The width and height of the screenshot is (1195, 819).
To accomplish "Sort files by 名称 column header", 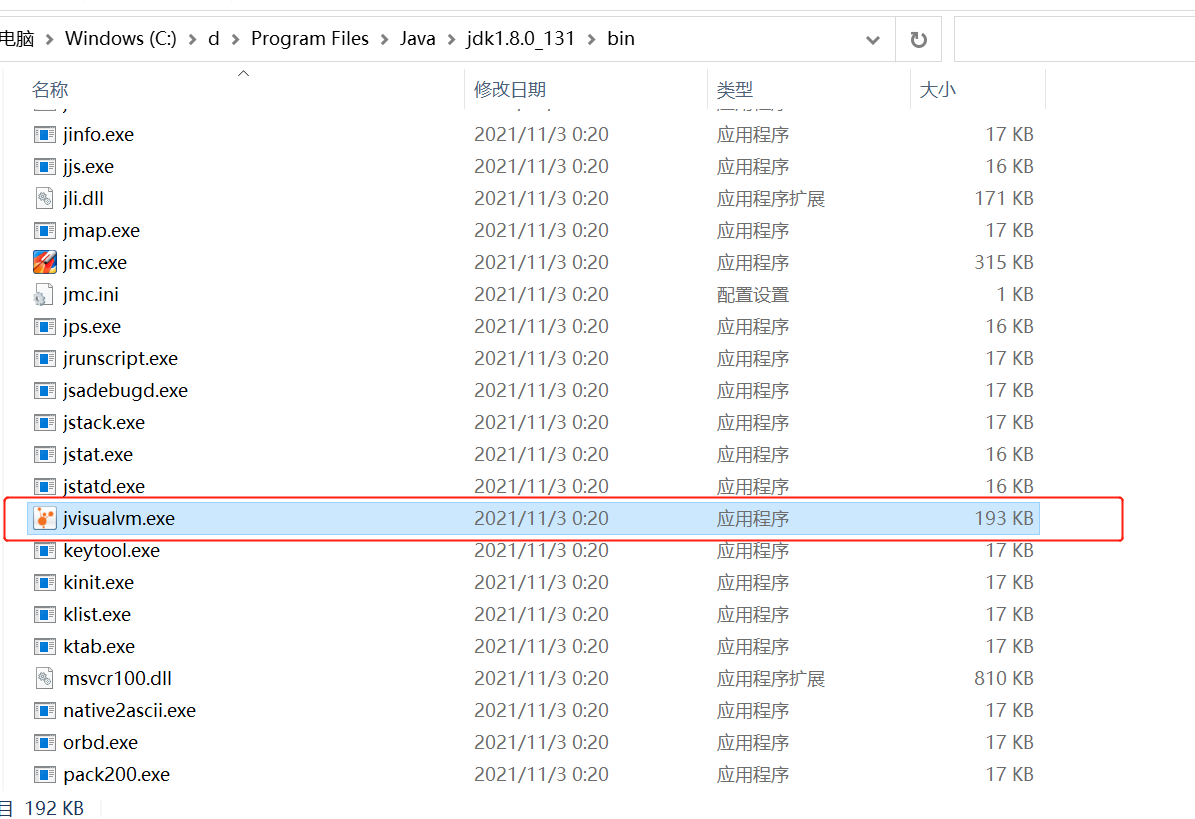I will 50,90.
